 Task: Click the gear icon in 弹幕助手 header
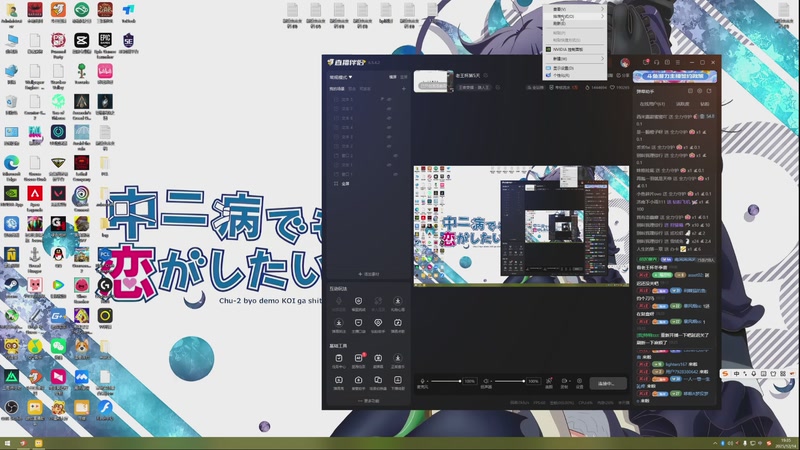699,91
